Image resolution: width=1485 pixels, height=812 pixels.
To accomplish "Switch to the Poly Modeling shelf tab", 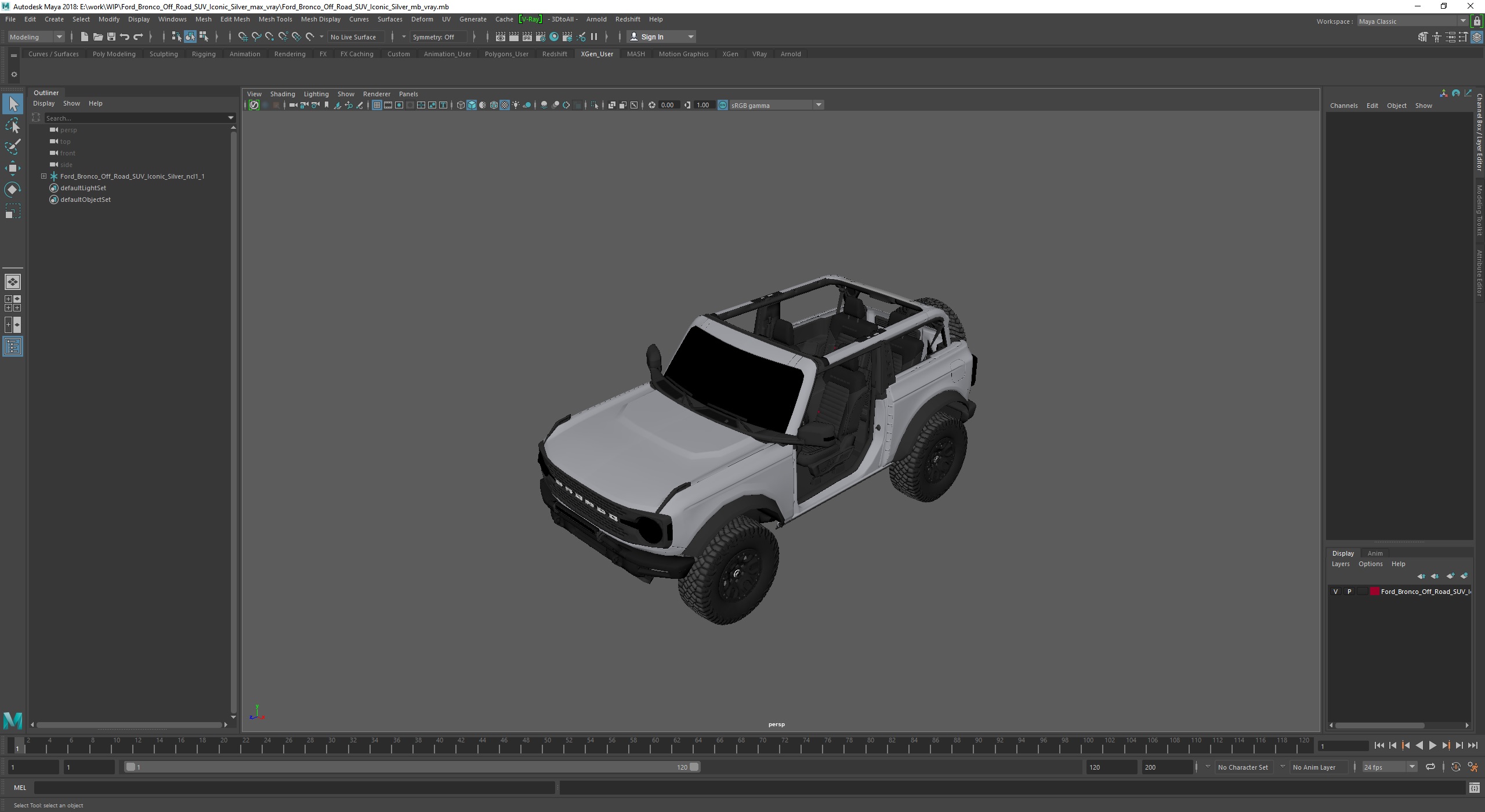I will (x=114, y=54).
